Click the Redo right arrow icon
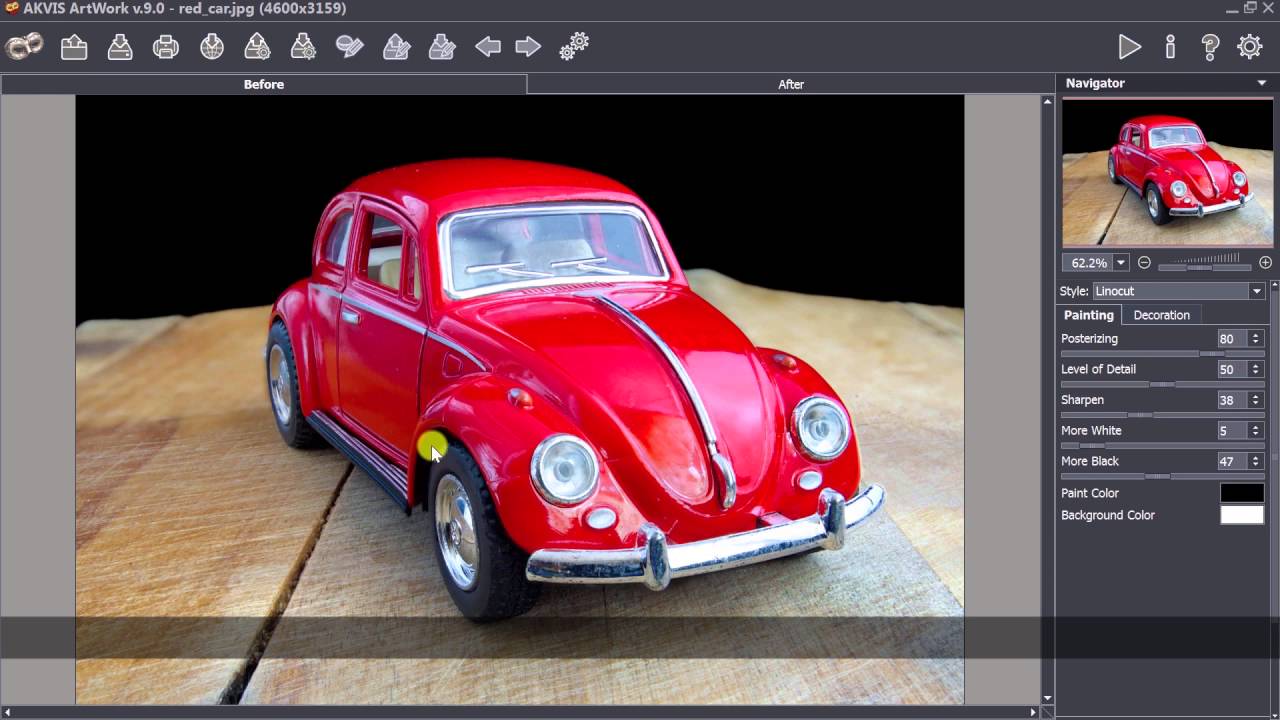Screen dimensions: 1280x720 pyautogui.click(x=528, y=47)
